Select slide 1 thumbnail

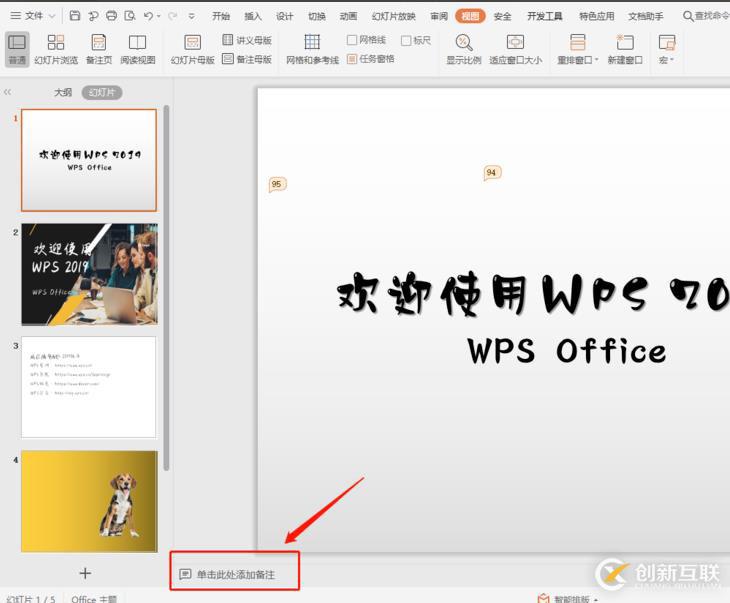pyautogui.click(x=89, y=160)
